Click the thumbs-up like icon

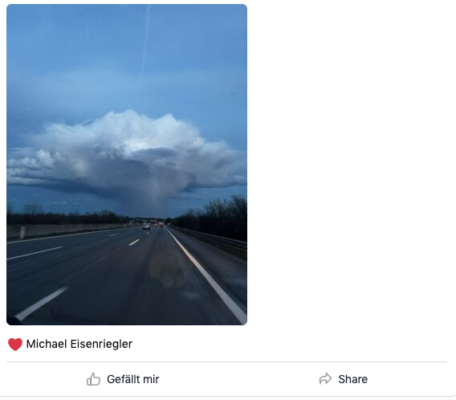click(93, 379)
